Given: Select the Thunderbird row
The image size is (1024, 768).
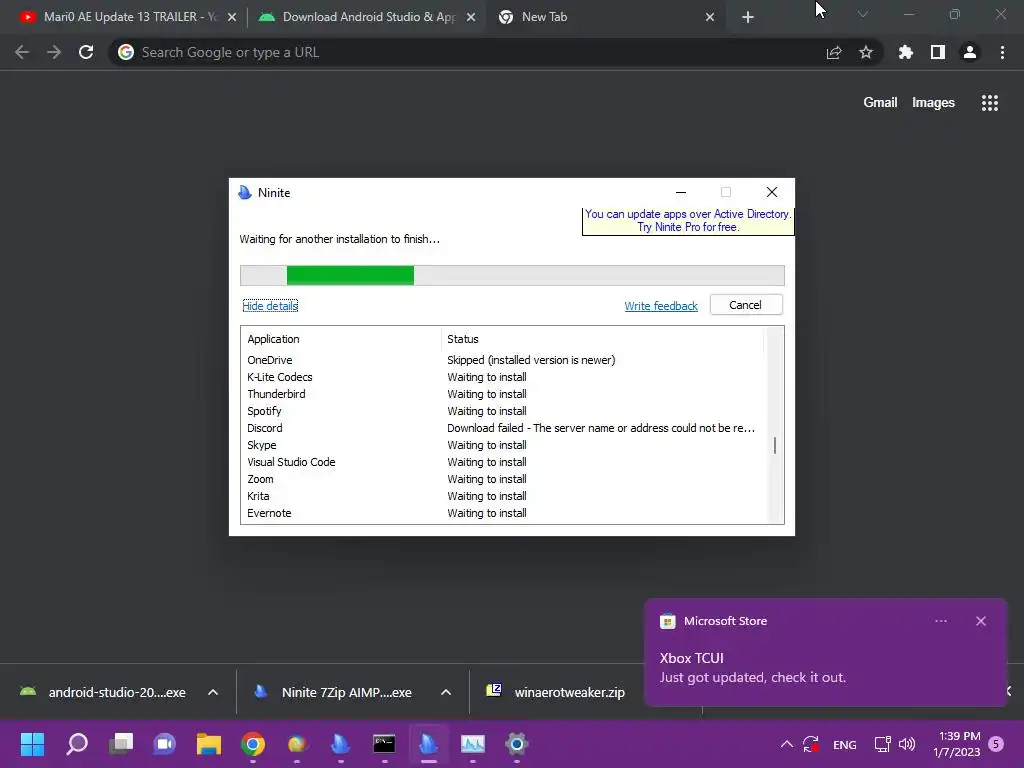Looking at the screenshot, I should (503, 394).
